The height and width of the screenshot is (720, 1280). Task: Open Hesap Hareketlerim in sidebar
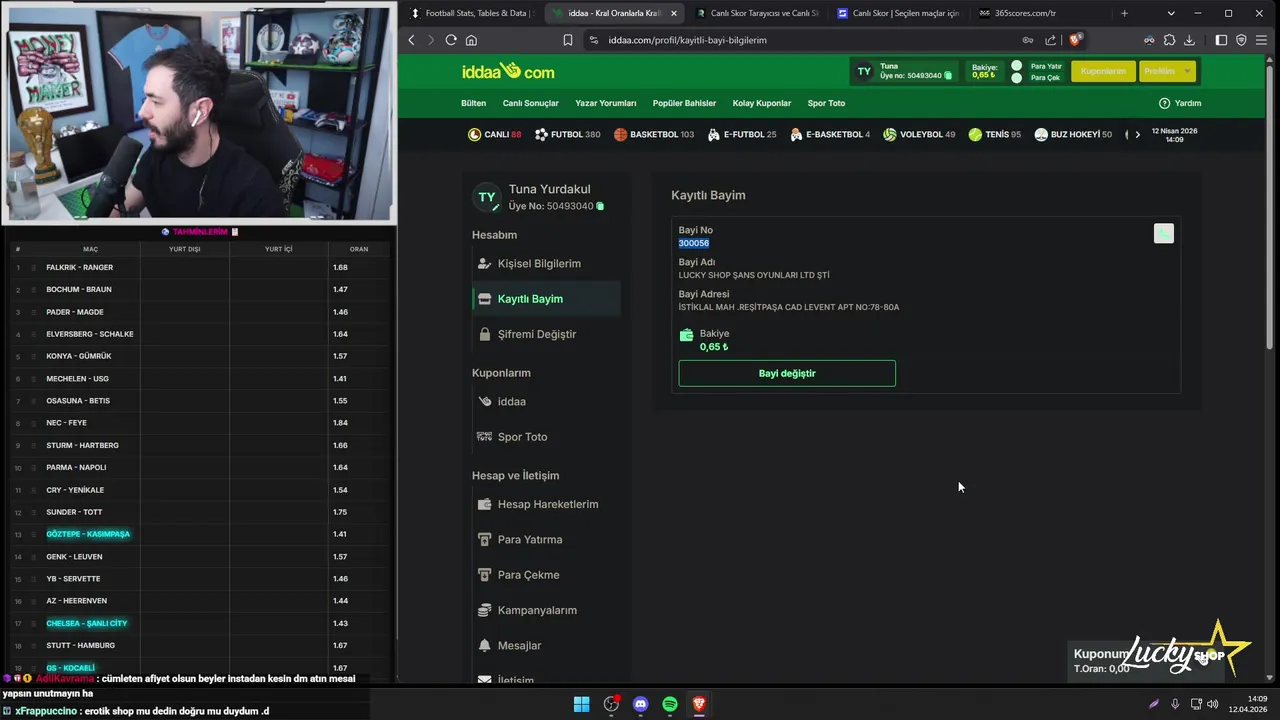545,504
